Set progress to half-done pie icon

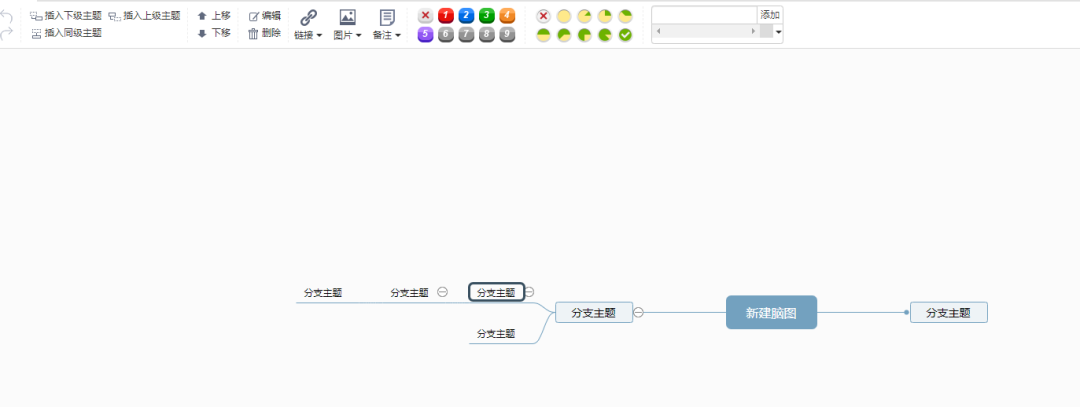click(x=543, y=35)
